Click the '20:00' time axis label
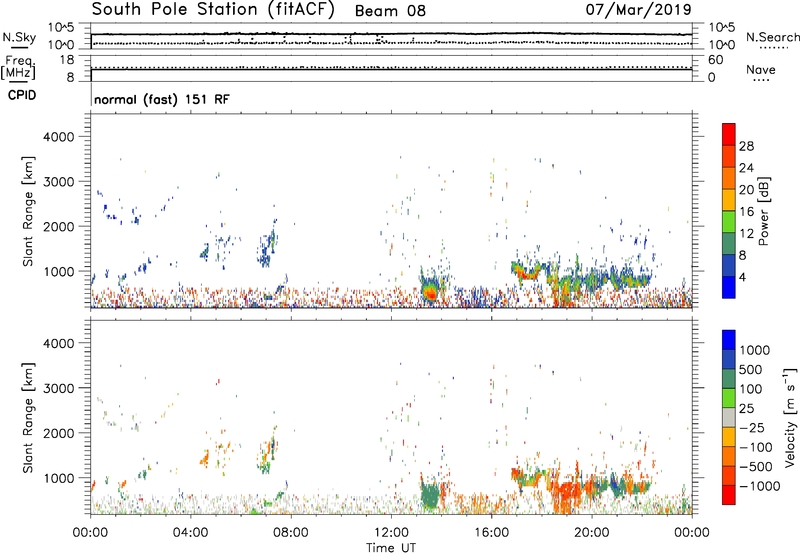 pos(591,533)
